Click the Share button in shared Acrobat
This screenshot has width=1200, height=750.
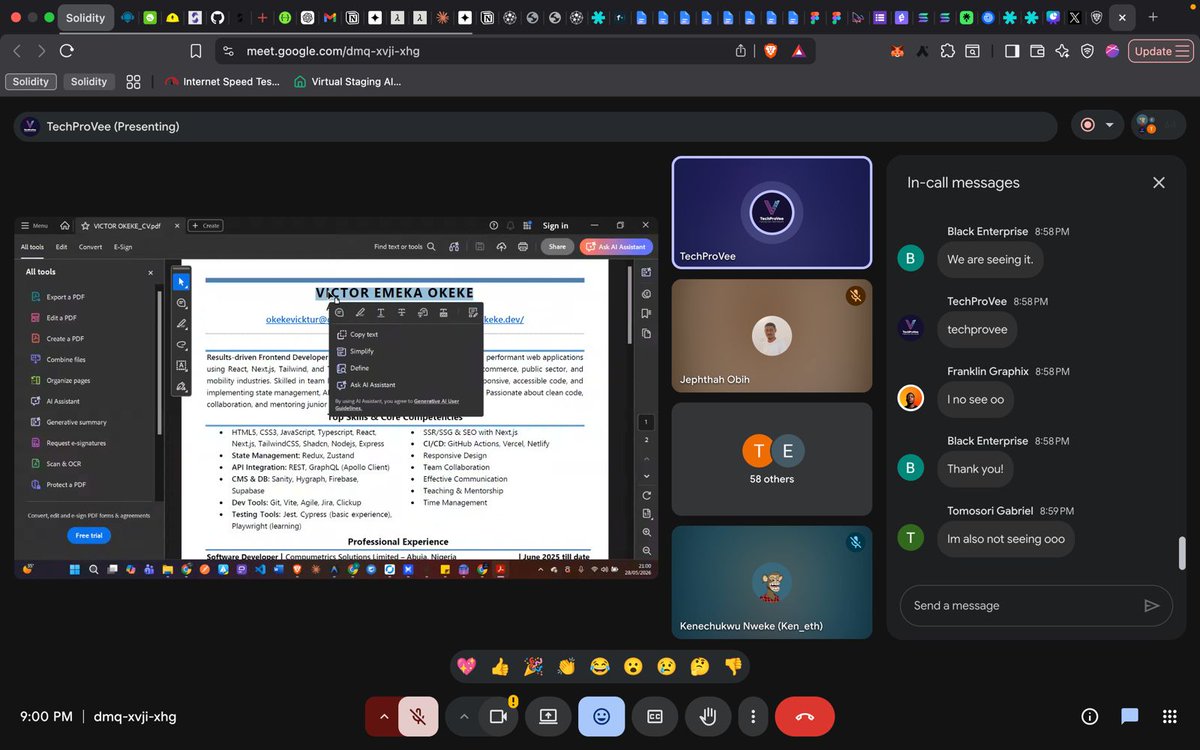point(557,247)
